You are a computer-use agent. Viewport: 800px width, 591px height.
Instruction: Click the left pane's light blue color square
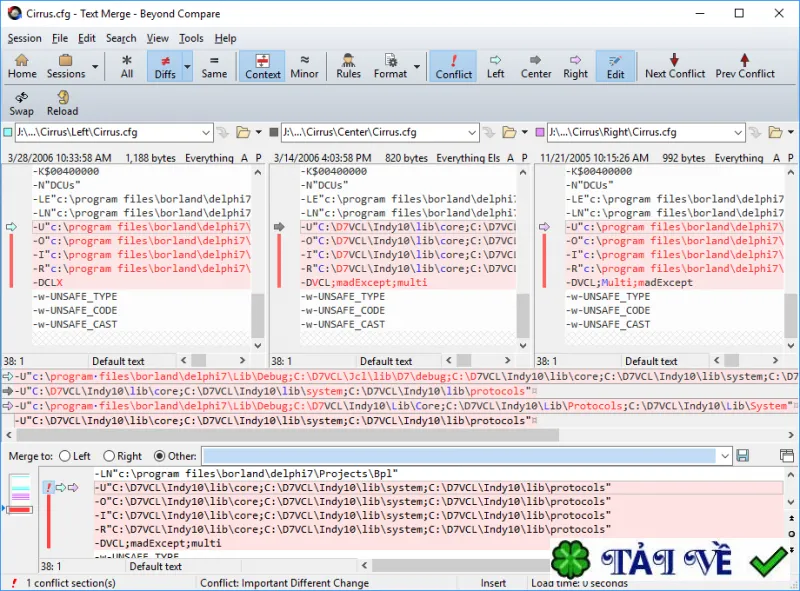click(8, 133)
